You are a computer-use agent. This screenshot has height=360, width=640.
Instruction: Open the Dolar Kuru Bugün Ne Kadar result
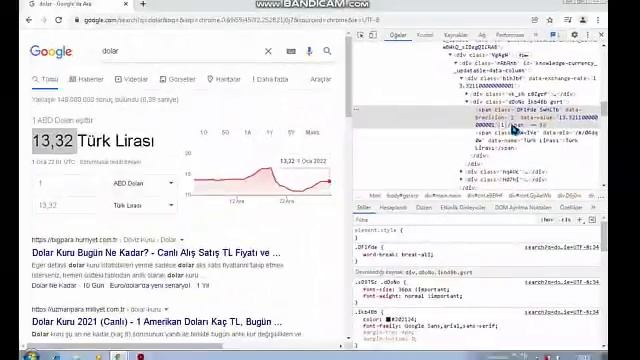[156, 253]
